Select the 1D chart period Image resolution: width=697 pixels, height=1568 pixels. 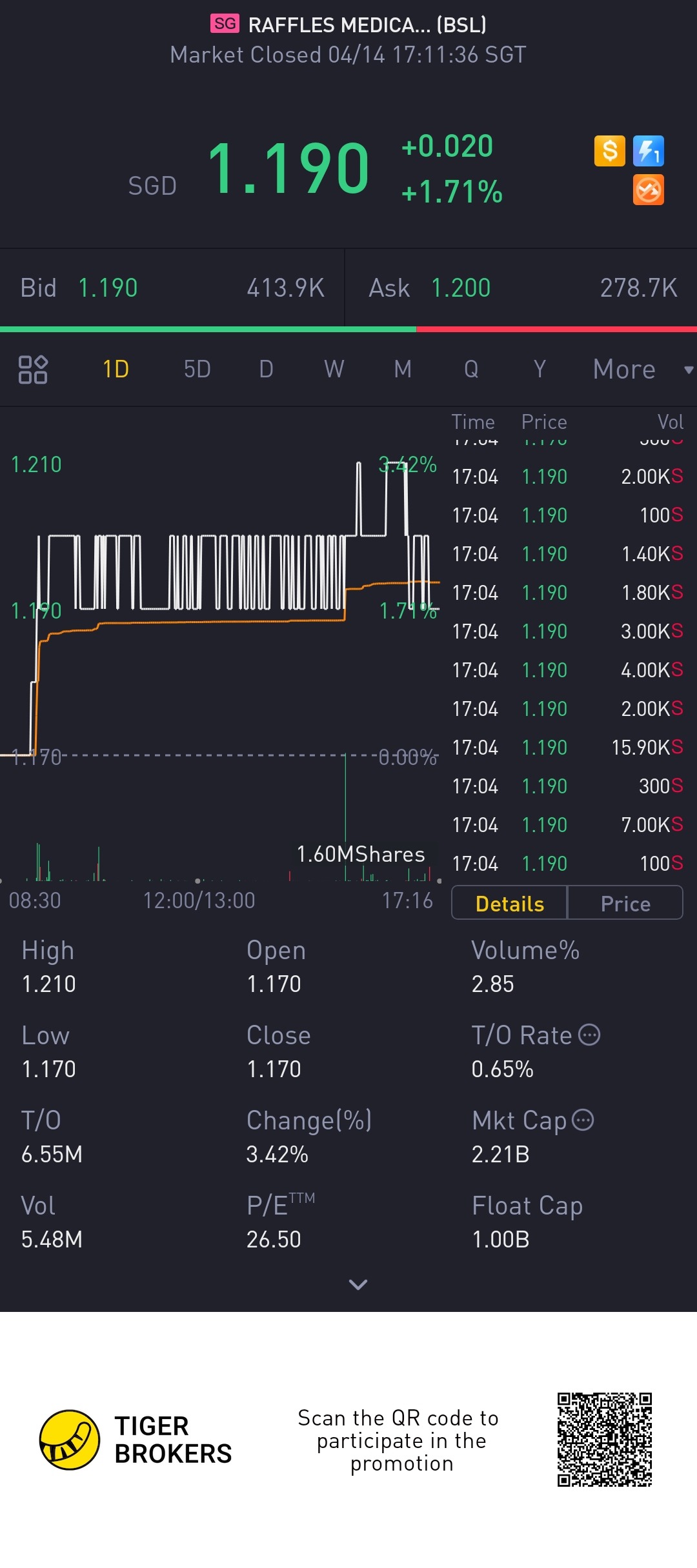[x=116, y=370]
